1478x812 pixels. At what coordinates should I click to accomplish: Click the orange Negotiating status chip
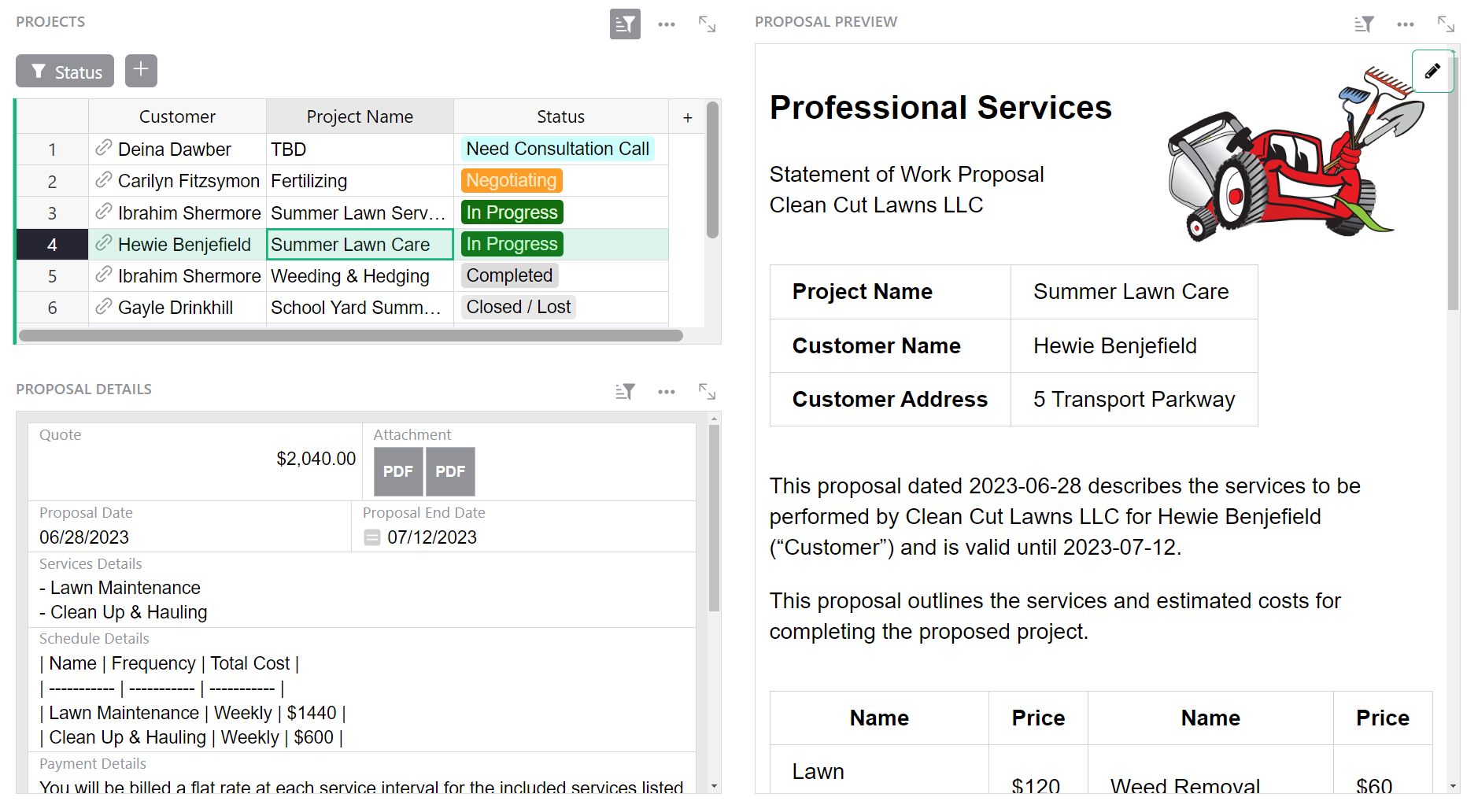click(x=511, y=180)
